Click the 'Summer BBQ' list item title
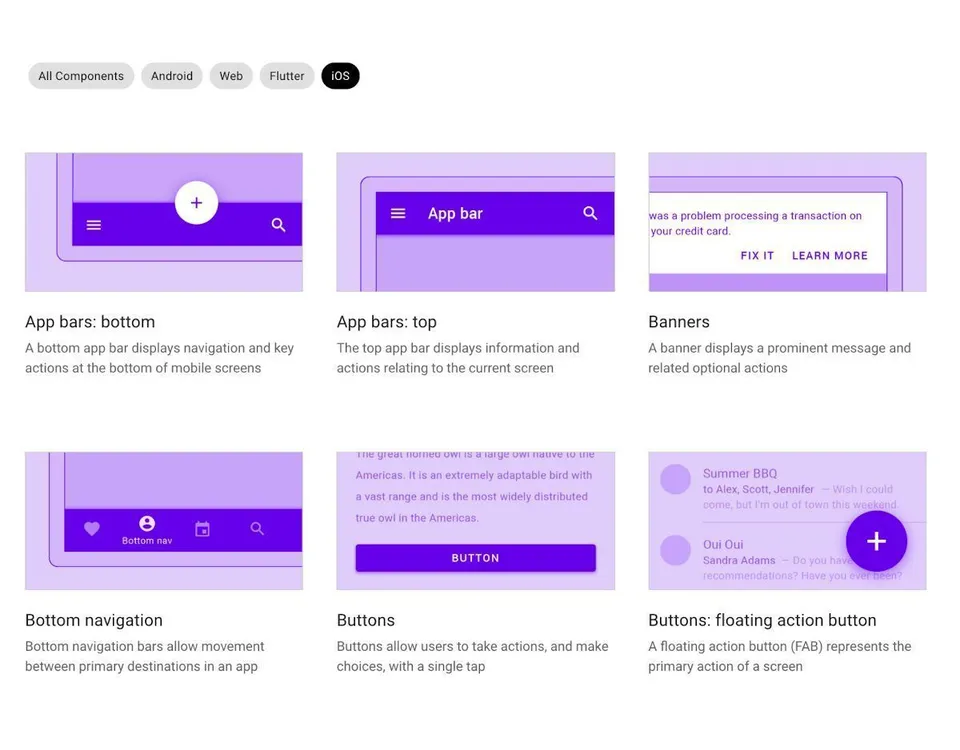960x750 pixels. pos(740,473)
